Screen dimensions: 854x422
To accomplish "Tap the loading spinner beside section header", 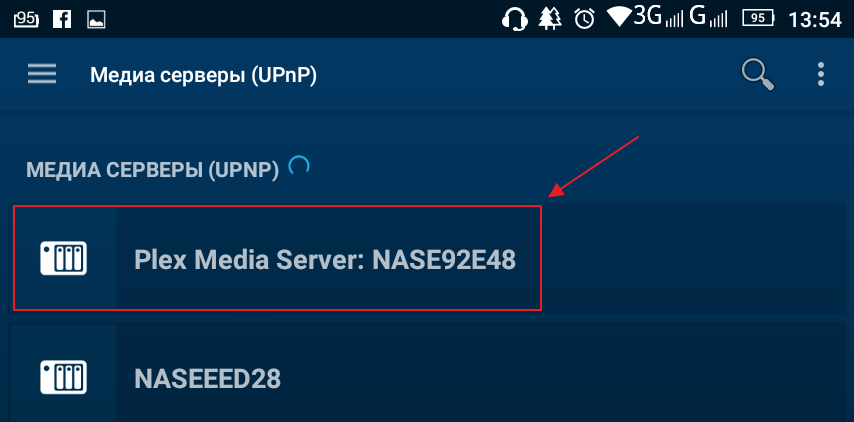I will (298, 166).
